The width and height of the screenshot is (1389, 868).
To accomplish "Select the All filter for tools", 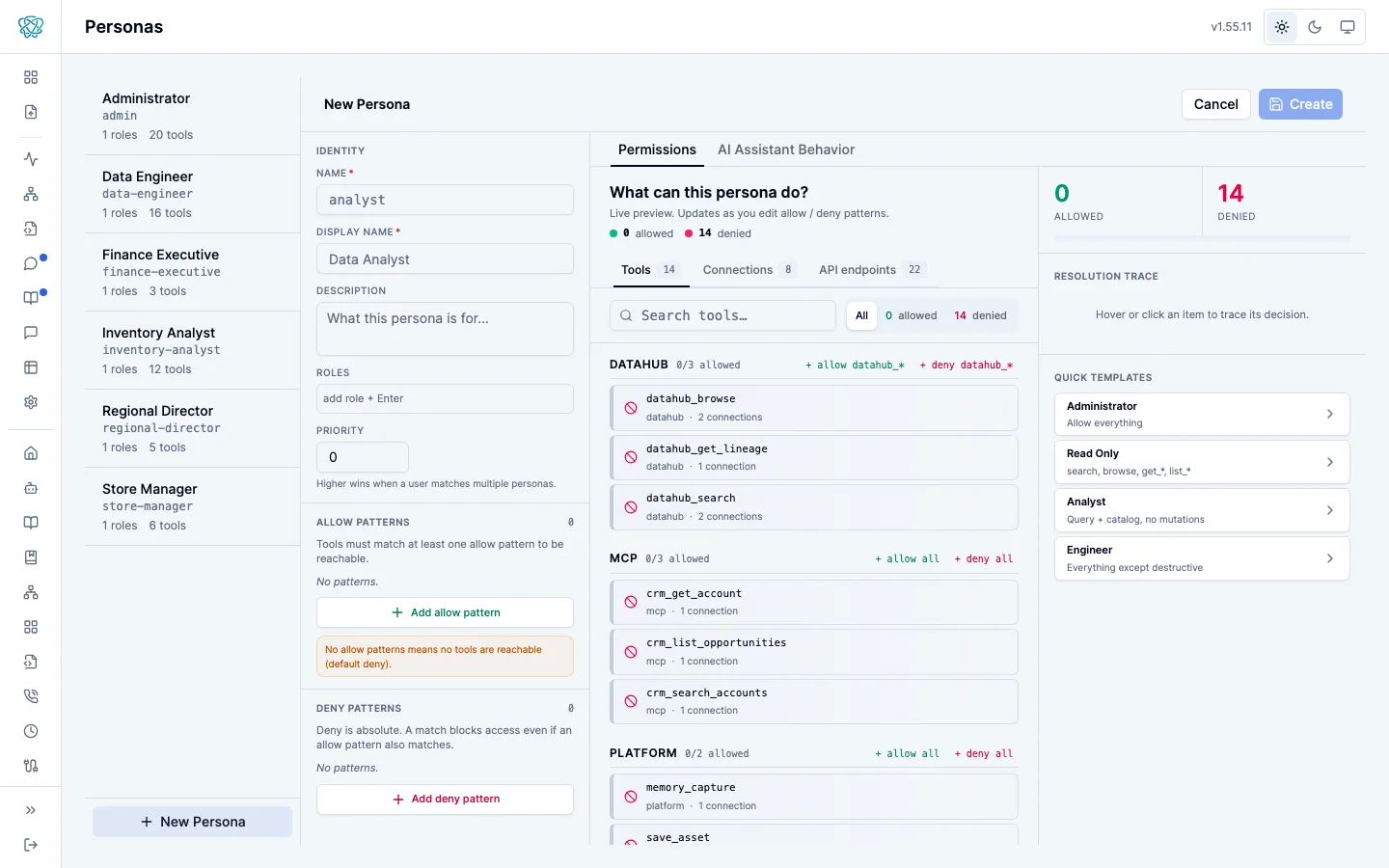I will coord(861,315).
